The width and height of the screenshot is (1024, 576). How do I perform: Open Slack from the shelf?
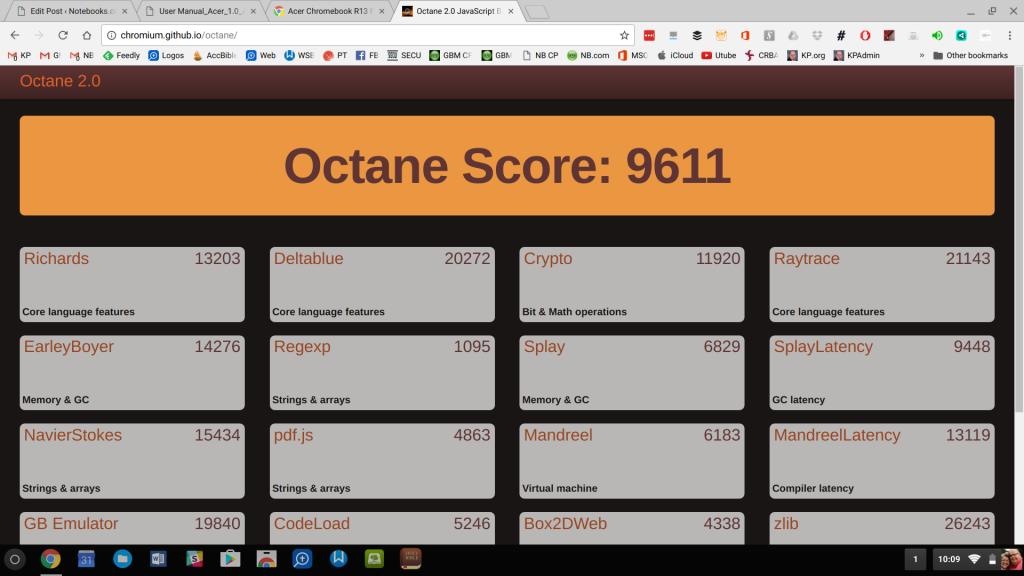point(194,559)
